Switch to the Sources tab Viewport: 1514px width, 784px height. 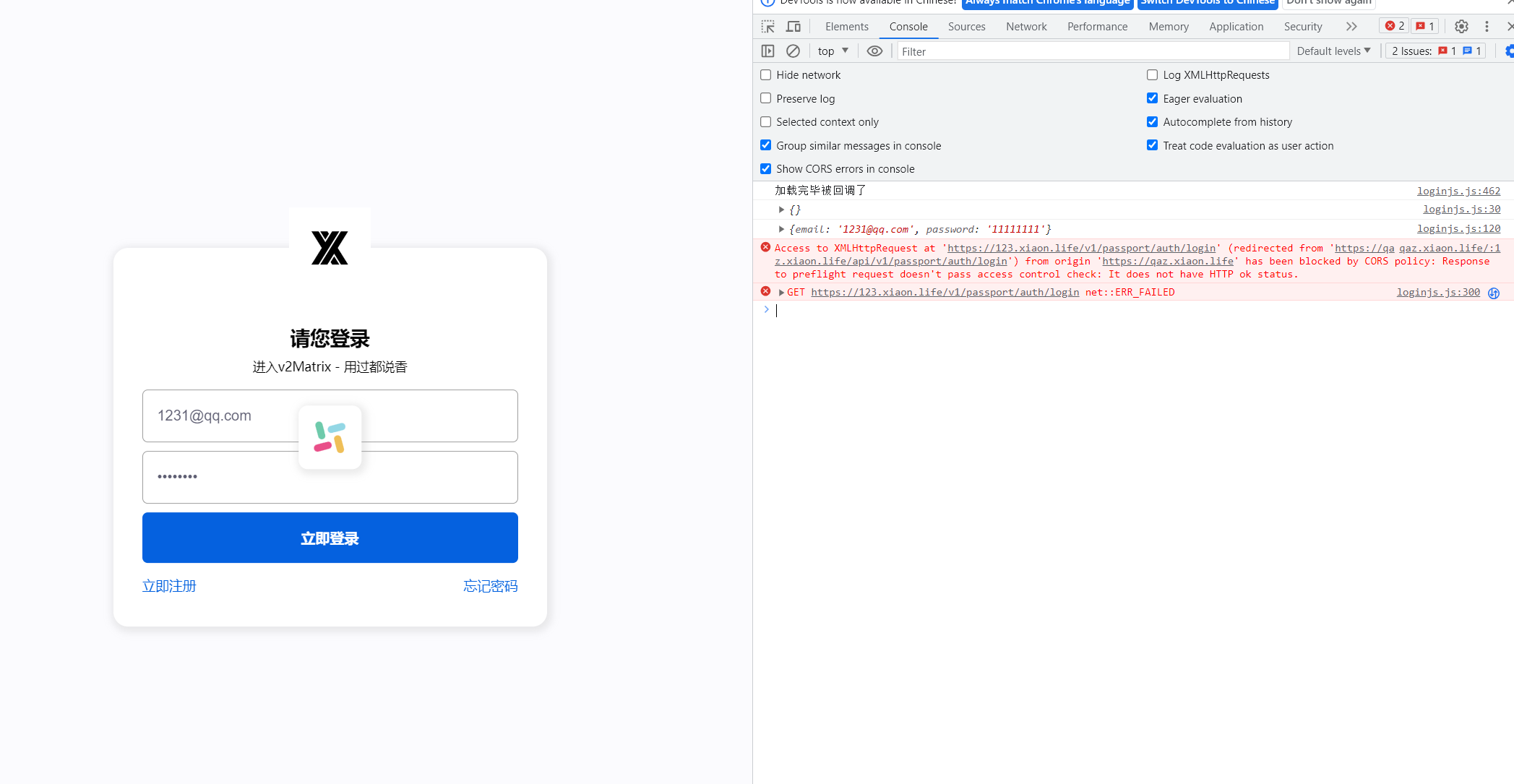(x=966, y=27)
